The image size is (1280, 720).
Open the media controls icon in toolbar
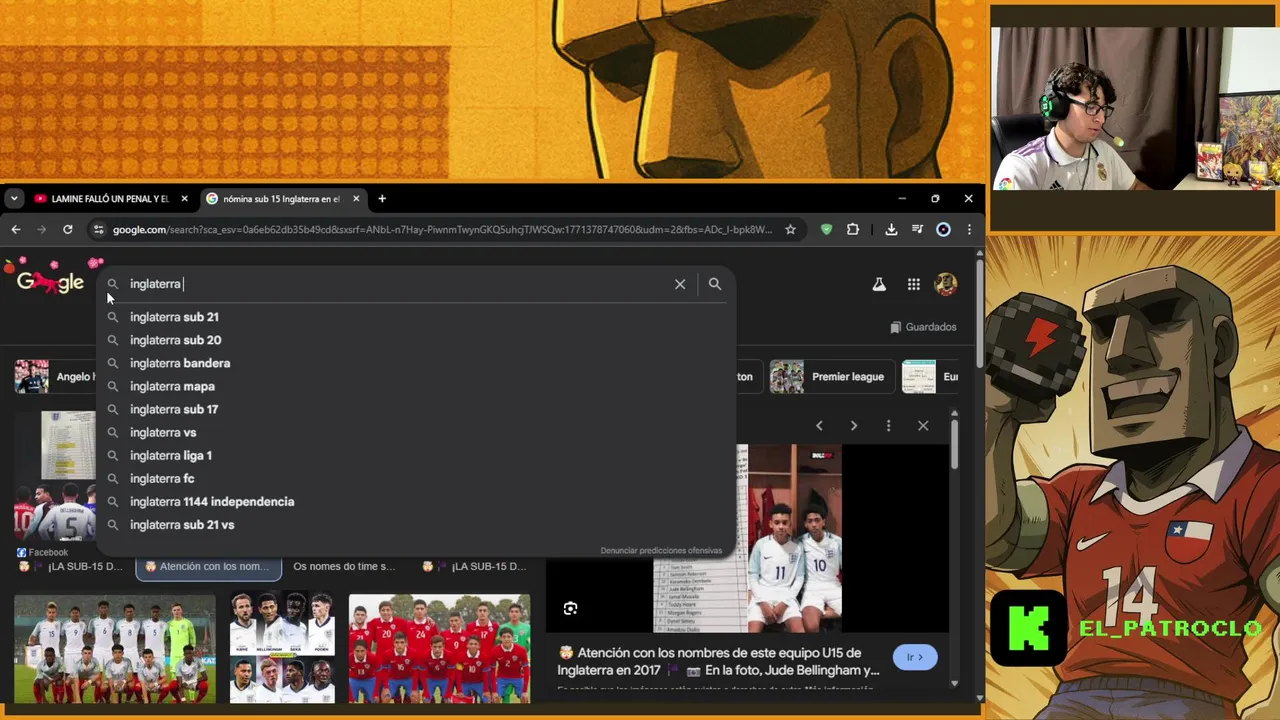[x=917, y=230]
